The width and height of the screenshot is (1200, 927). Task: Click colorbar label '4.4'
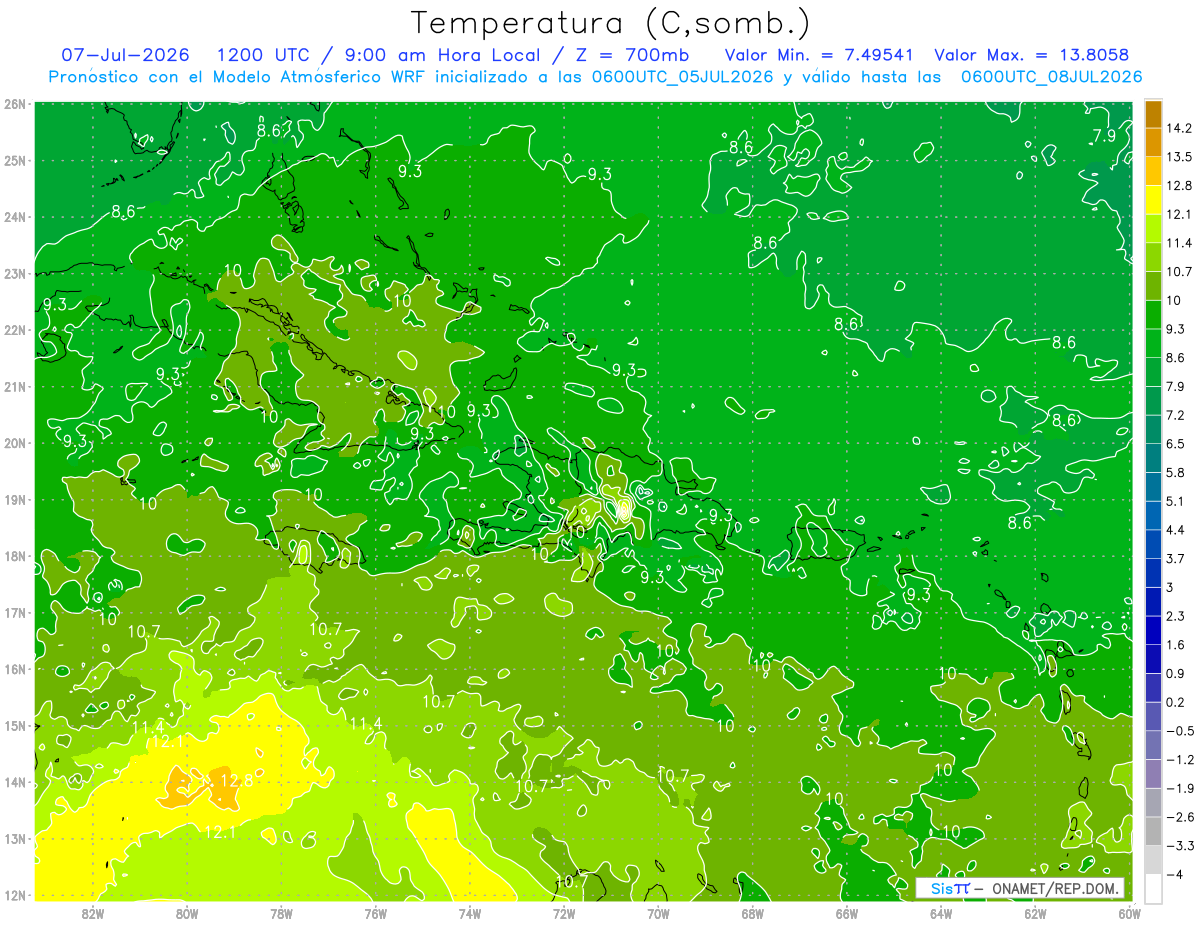click(x=1176, y=529)
